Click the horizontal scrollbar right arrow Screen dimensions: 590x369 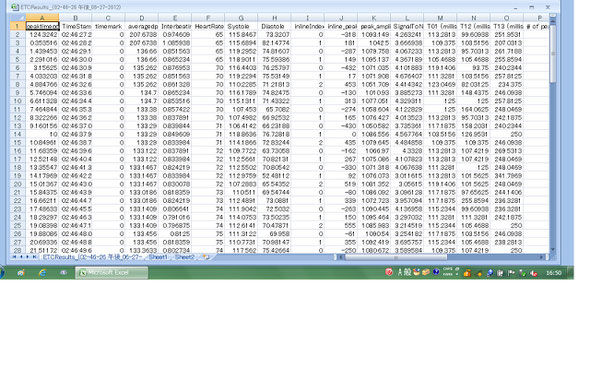[x=541, y=257]
